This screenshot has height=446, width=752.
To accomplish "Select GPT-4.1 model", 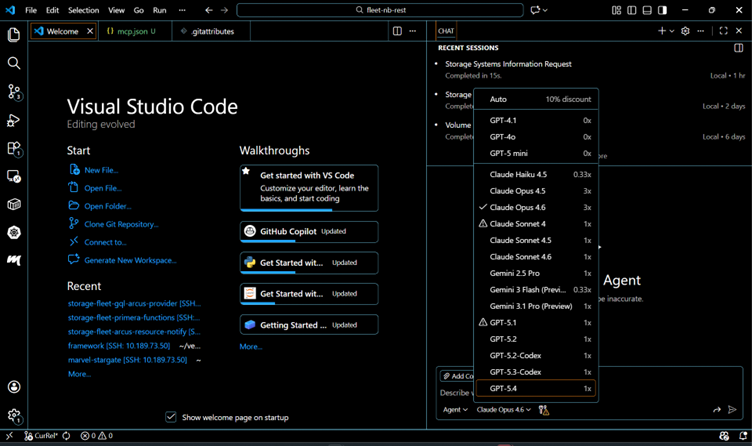I will click(x=536, y=120).
